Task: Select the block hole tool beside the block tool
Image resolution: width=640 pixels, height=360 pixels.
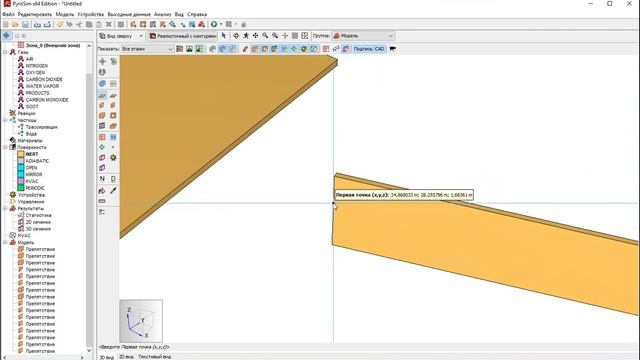Action: click(x=113, y=116)
